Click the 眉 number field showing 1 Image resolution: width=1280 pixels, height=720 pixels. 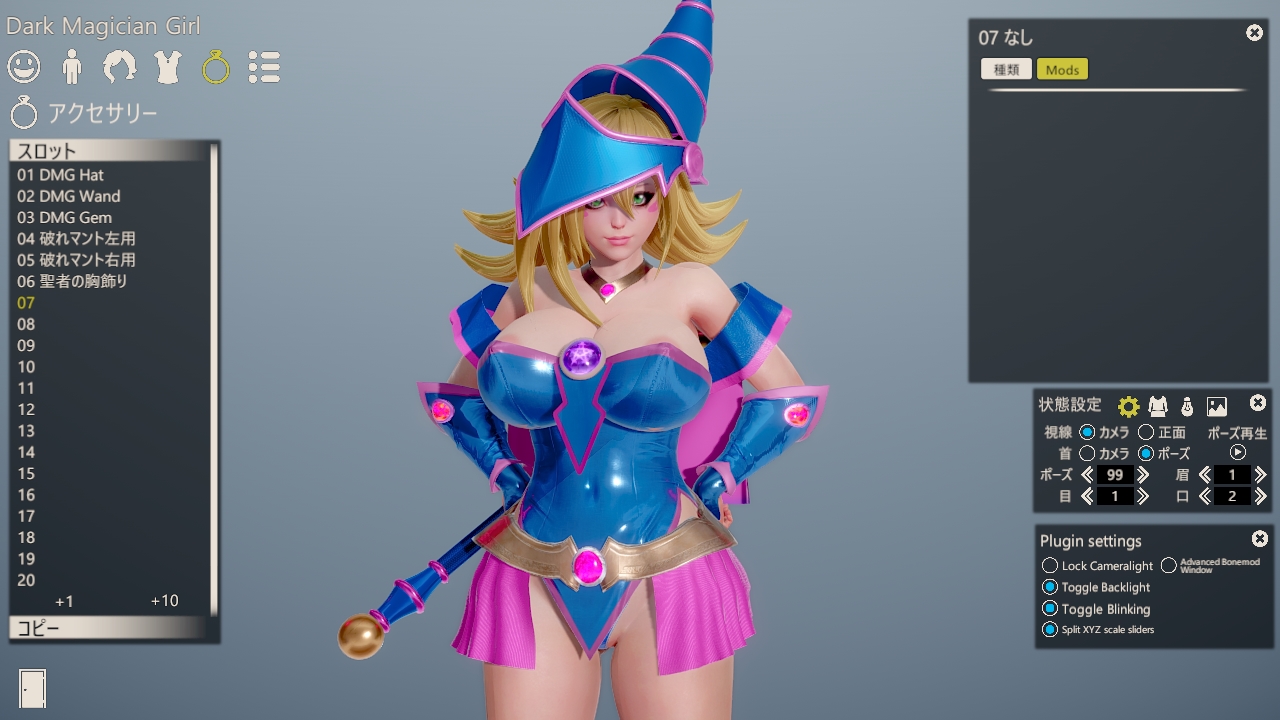coord(1232,475)
